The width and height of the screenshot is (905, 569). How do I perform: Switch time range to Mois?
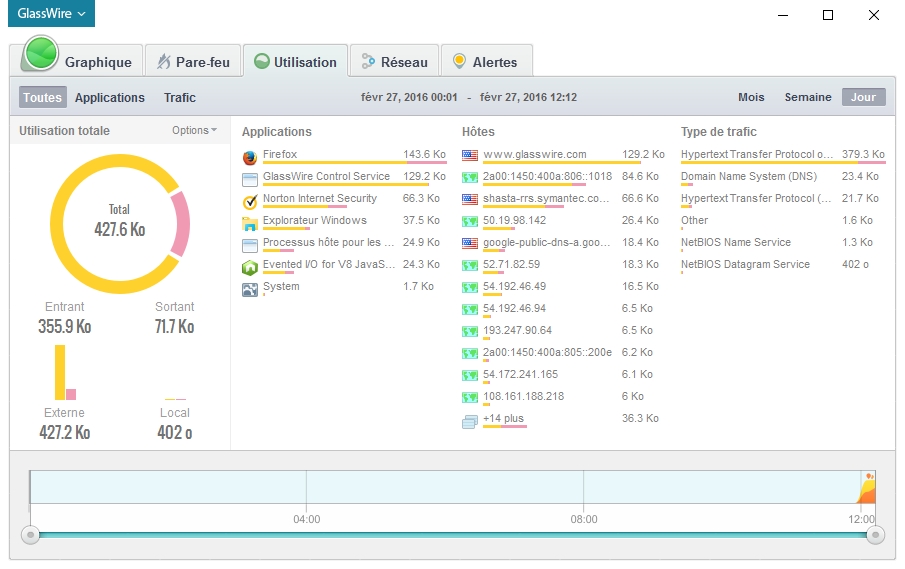coord(751,97)
